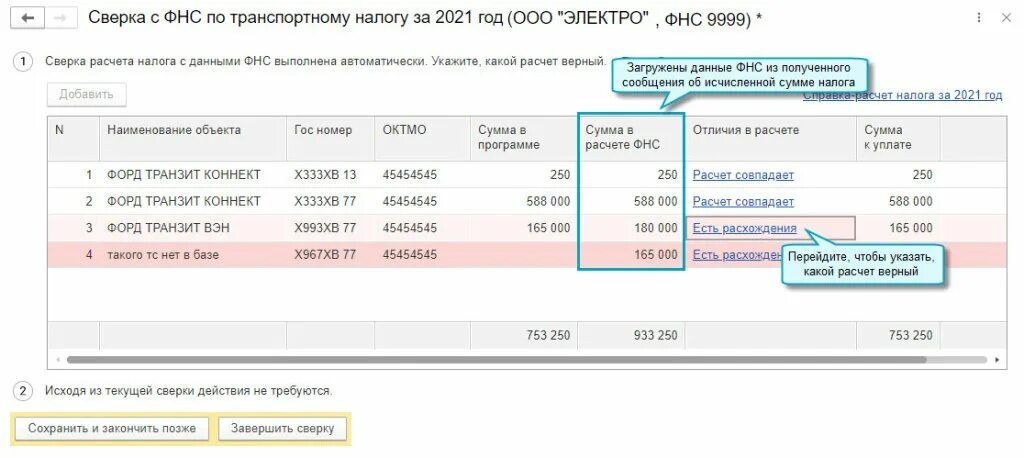Open Расчет совпадает link for Х333ХВ 13

pyautogui.click(x=743, y=175)
